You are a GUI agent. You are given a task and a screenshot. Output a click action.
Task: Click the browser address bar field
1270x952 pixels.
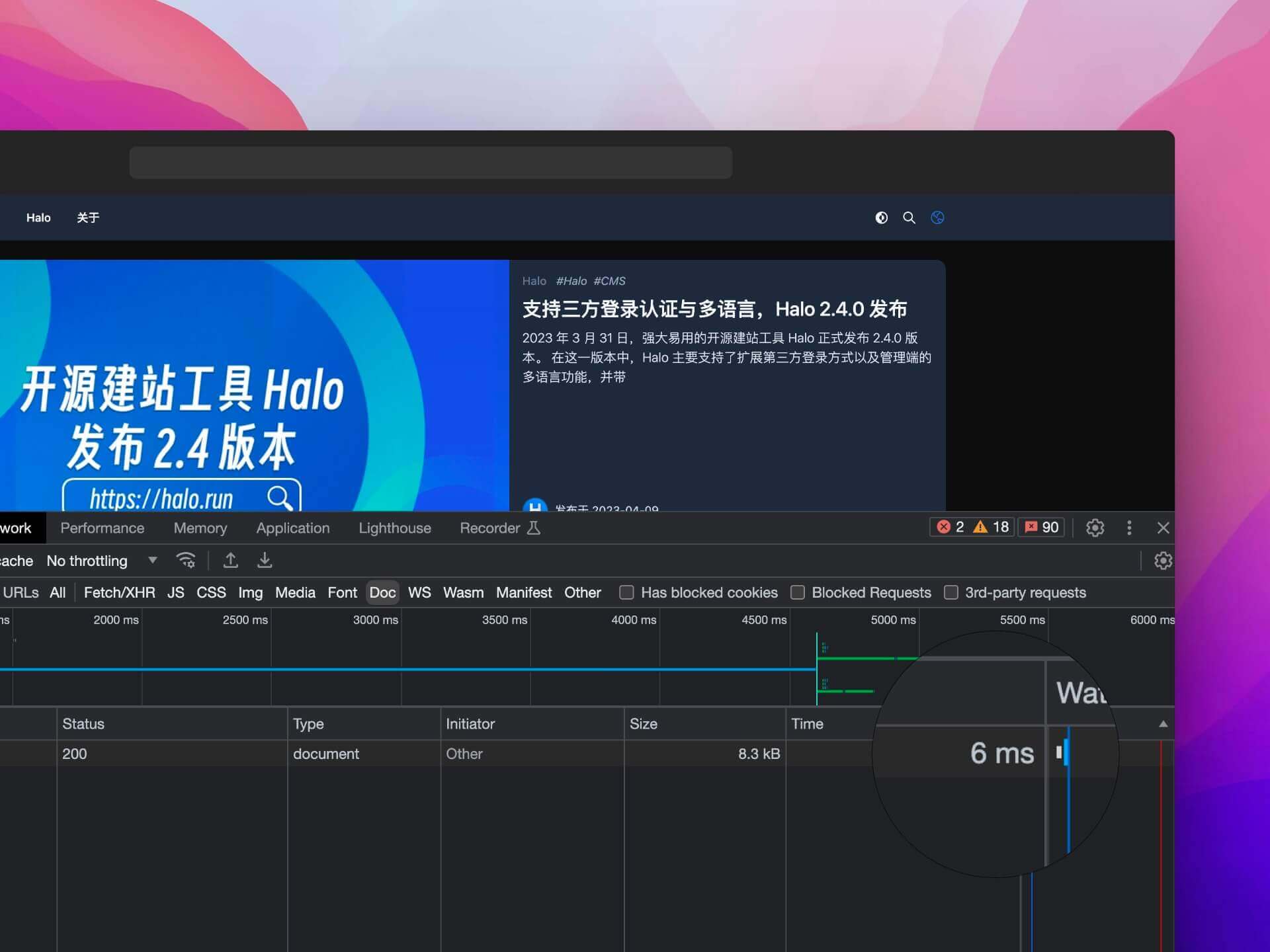(x=431, y=163)
